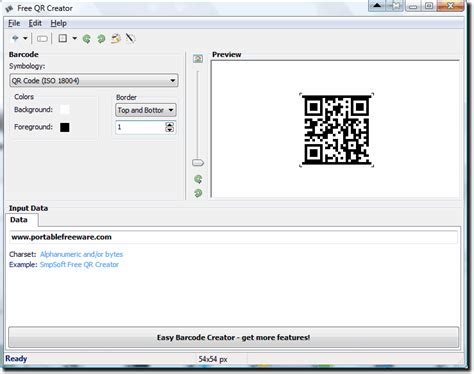Maximize the Free QR Creator window
Image resolution: width=474 pixels, height=374 pixels.
tap(429, 6)
